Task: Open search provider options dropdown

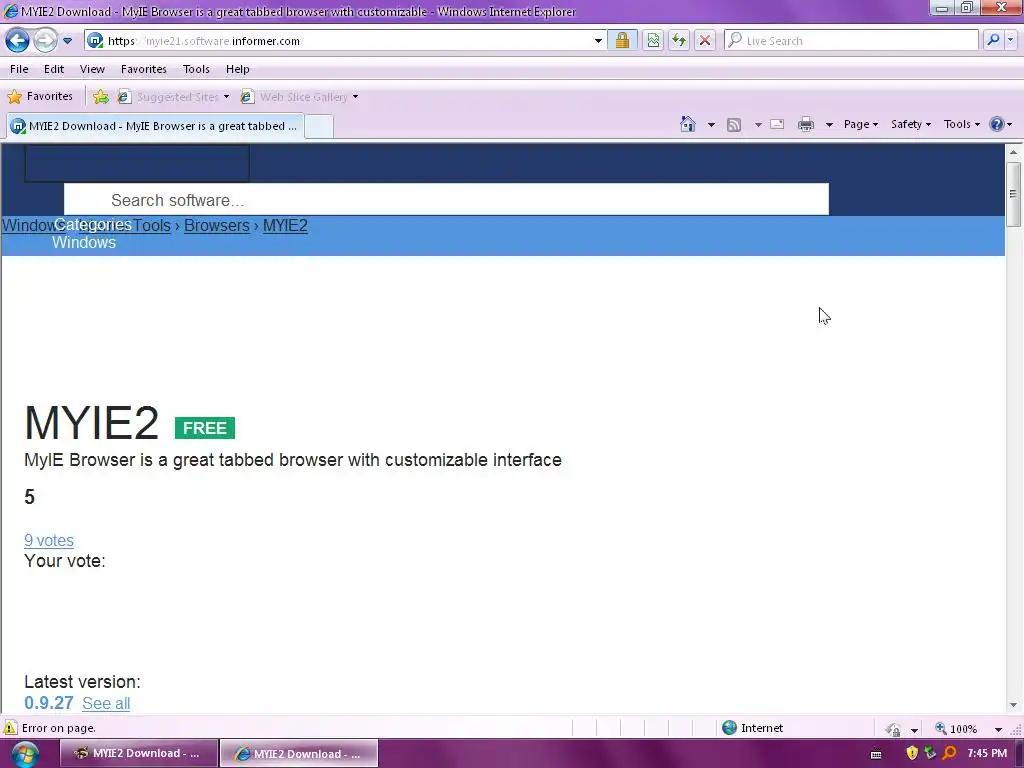Action: pos(1010,40)
